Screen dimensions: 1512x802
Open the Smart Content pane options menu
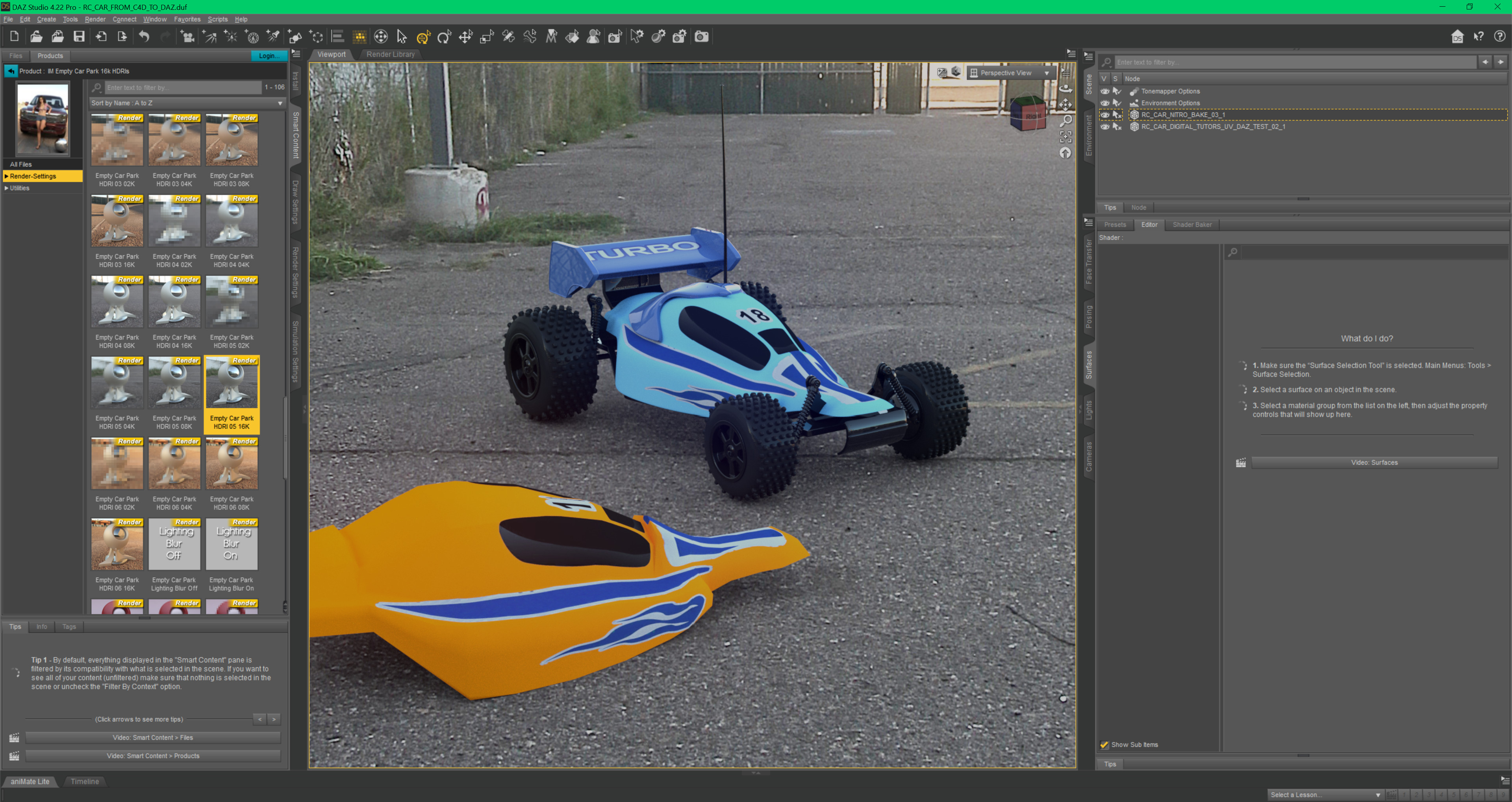296,54
